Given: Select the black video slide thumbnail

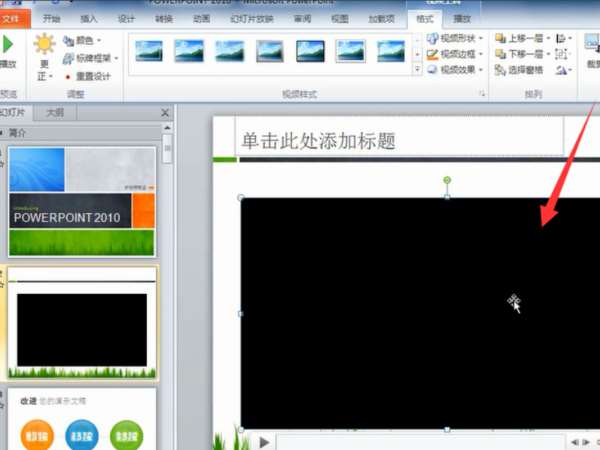Looking at the screenshot, I should coord(82,323).
